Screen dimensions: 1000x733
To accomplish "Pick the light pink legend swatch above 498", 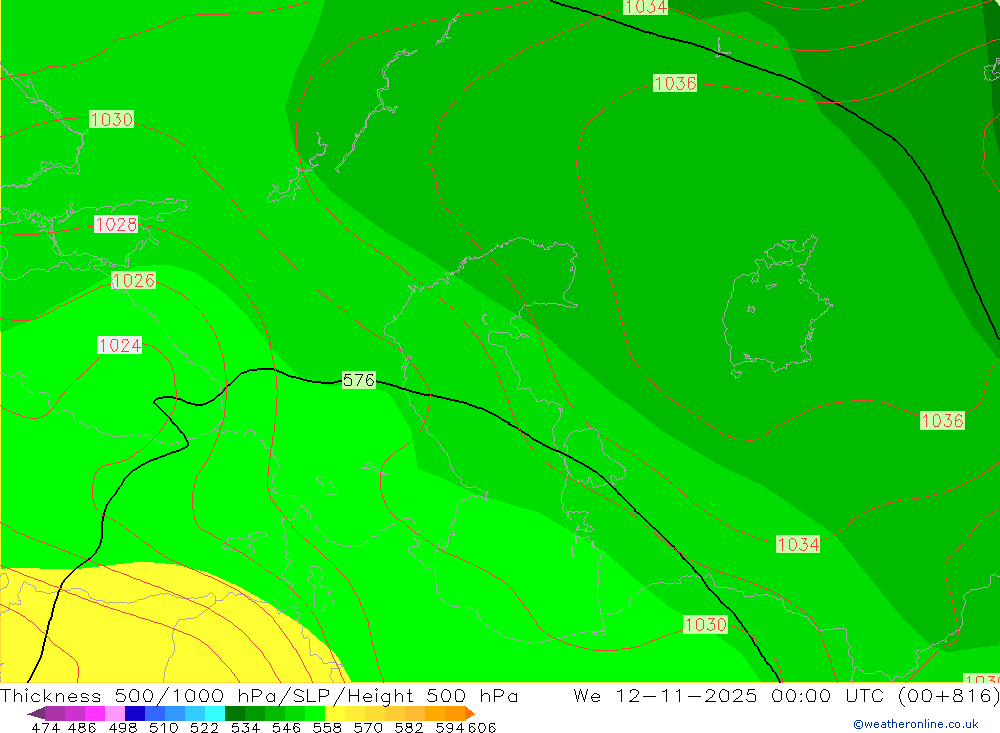I will (x=113, y=713).
